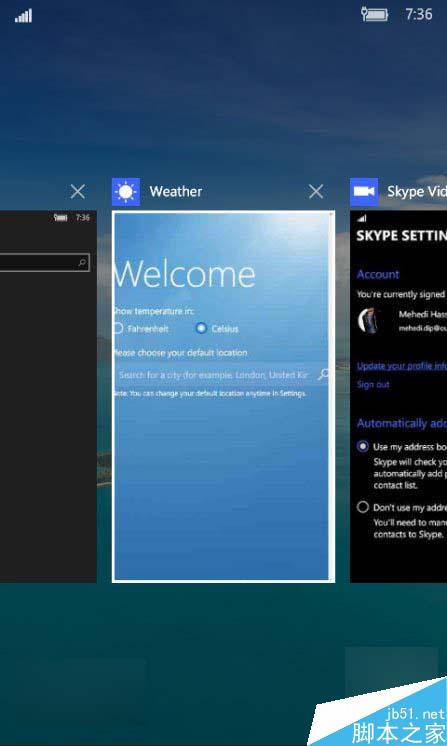
Task: Open the Skype Video card title
Action: (417, 191)
